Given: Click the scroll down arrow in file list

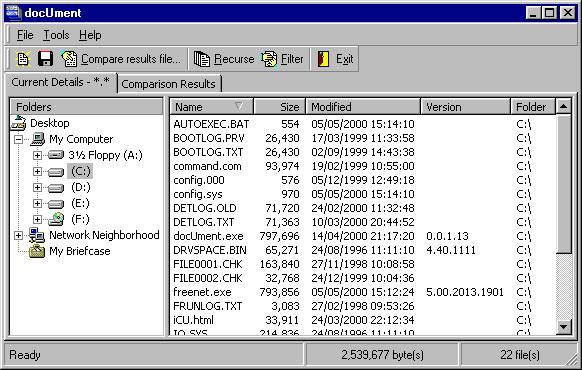Looking at the screenshot, I should pos(563,327).
